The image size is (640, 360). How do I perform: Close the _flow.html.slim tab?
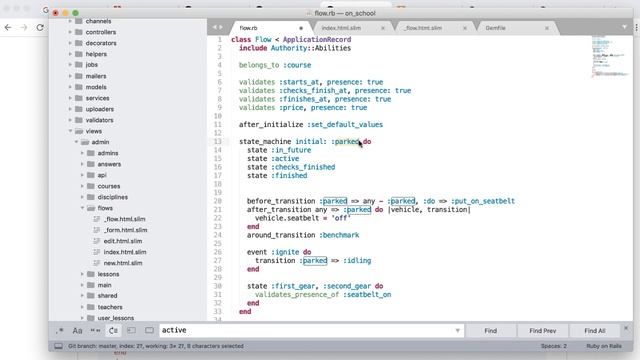click(465, 28)
